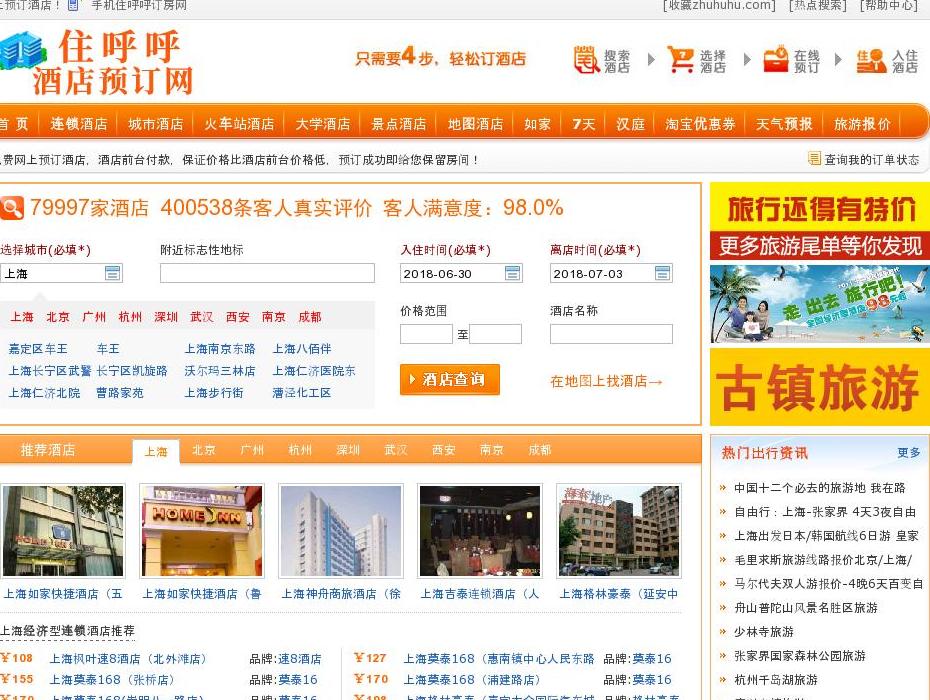Image resolution: width=930 pixels, height=700 pixels.
Task: Switch recommended hotels tab to 深圳
Action: tap(348, 450)
